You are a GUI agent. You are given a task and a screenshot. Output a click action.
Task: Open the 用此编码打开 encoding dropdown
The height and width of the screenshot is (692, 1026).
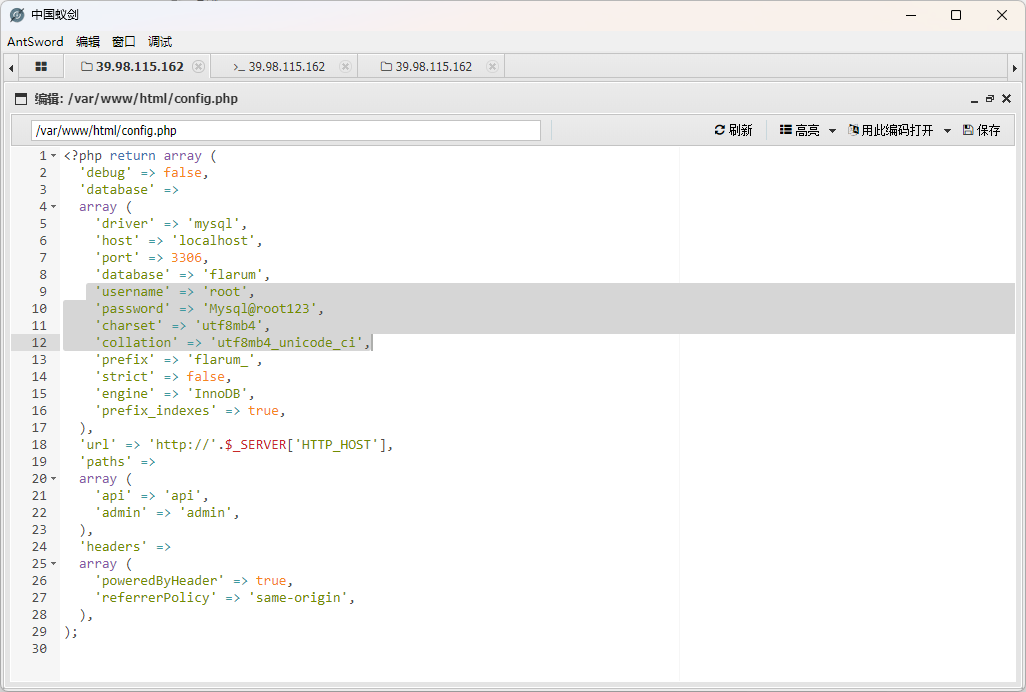pyautogui.click(x=899, y=130)
